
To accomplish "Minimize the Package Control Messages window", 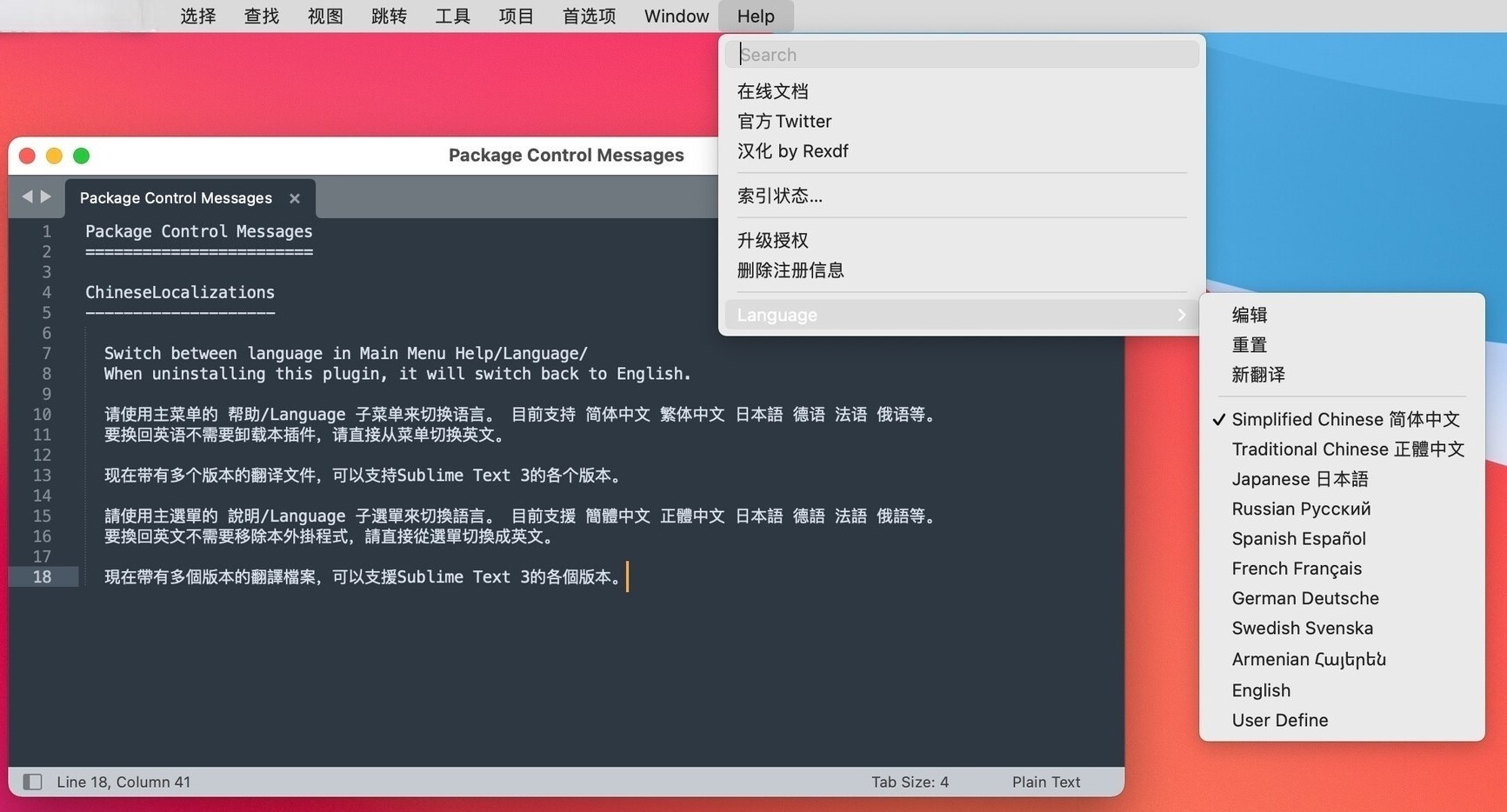I will [x=54, y=156].
